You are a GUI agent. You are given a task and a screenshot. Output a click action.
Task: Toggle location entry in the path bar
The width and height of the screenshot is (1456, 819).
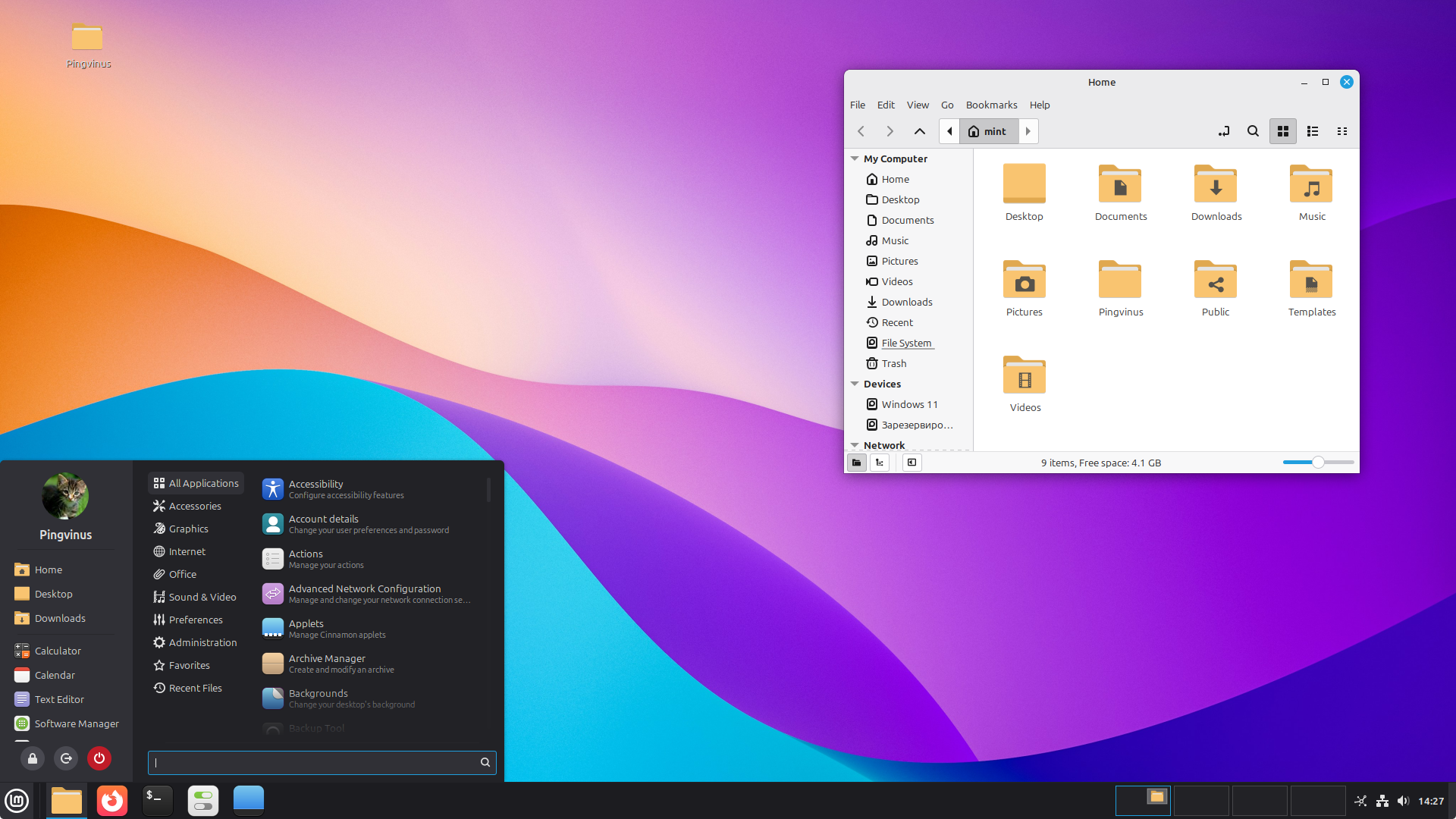1224,130
